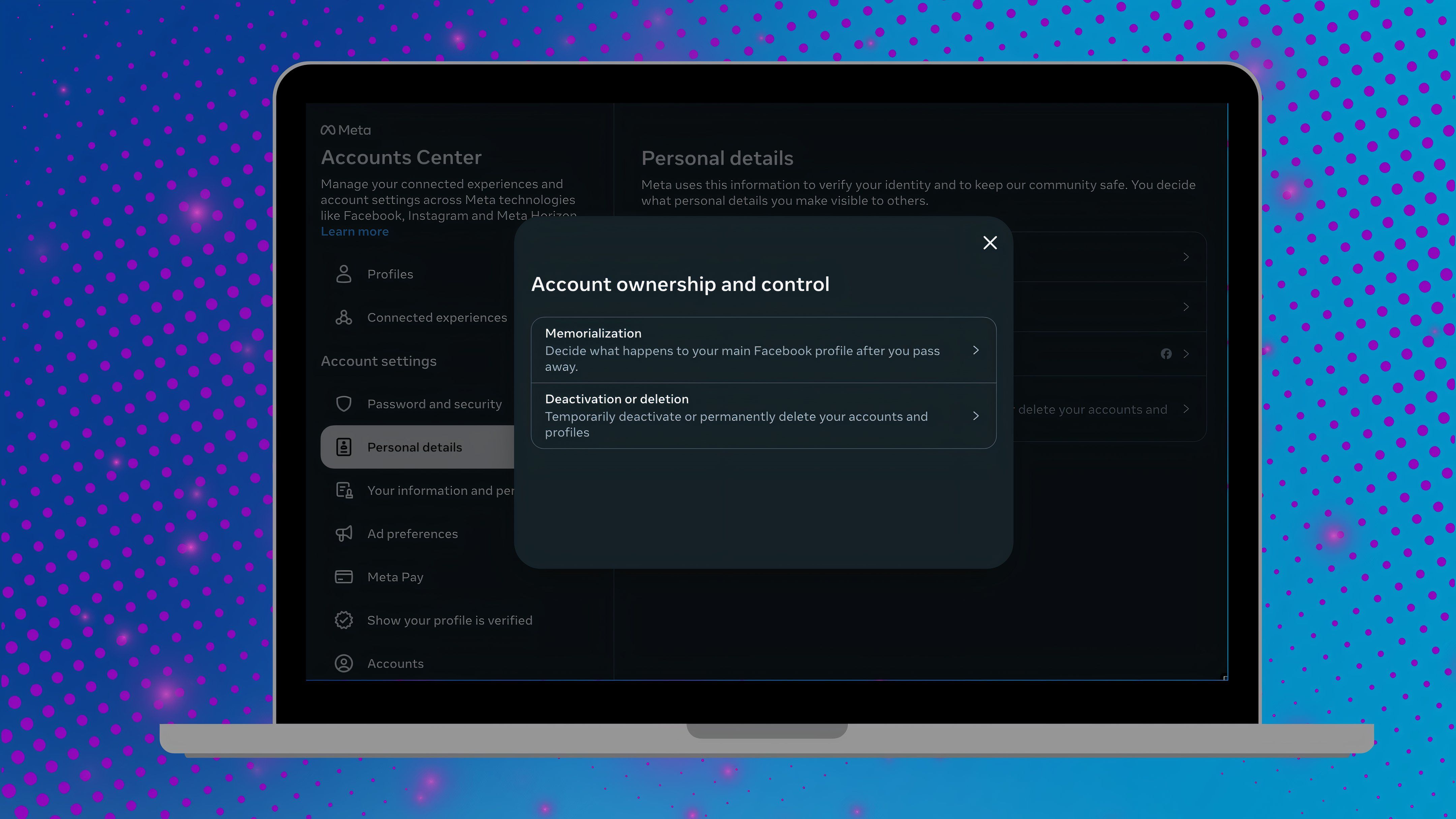The width and height of the screenshot is (1456, 819).
Task: Click the Personal details page heading
Action: (717, 158)
